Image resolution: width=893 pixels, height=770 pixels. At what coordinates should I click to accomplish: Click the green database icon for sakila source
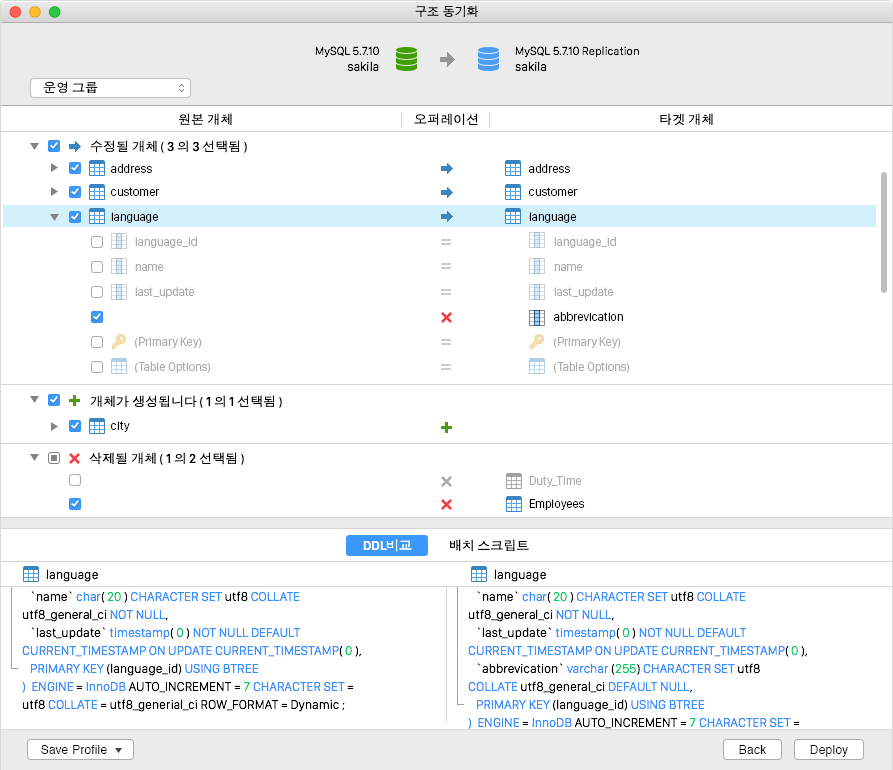(x=405, y=59)
